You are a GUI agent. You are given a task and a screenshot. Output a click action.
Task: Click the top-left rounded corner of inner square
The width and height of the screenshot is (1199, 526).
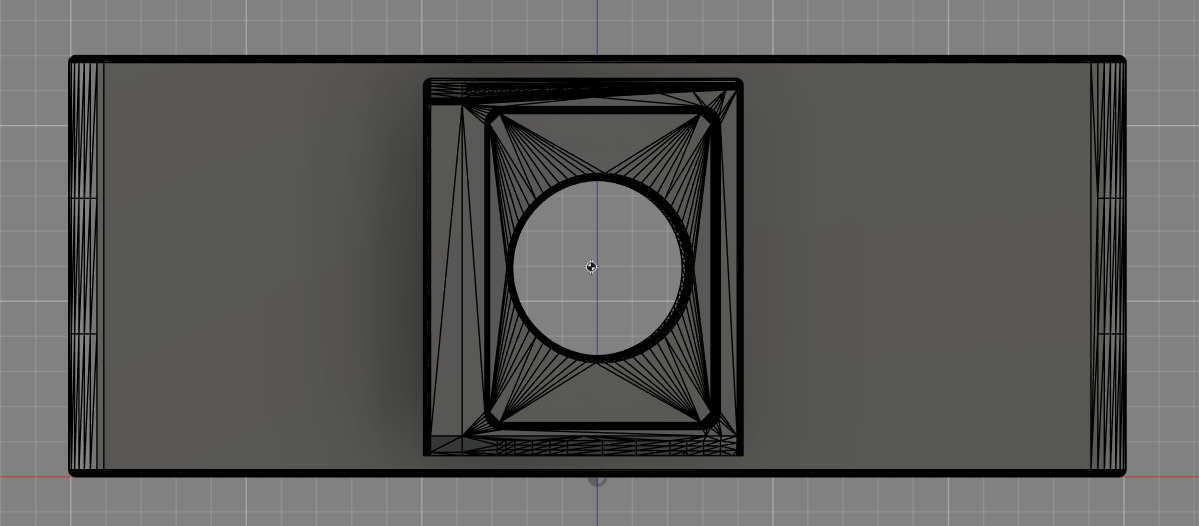[493, 118]
